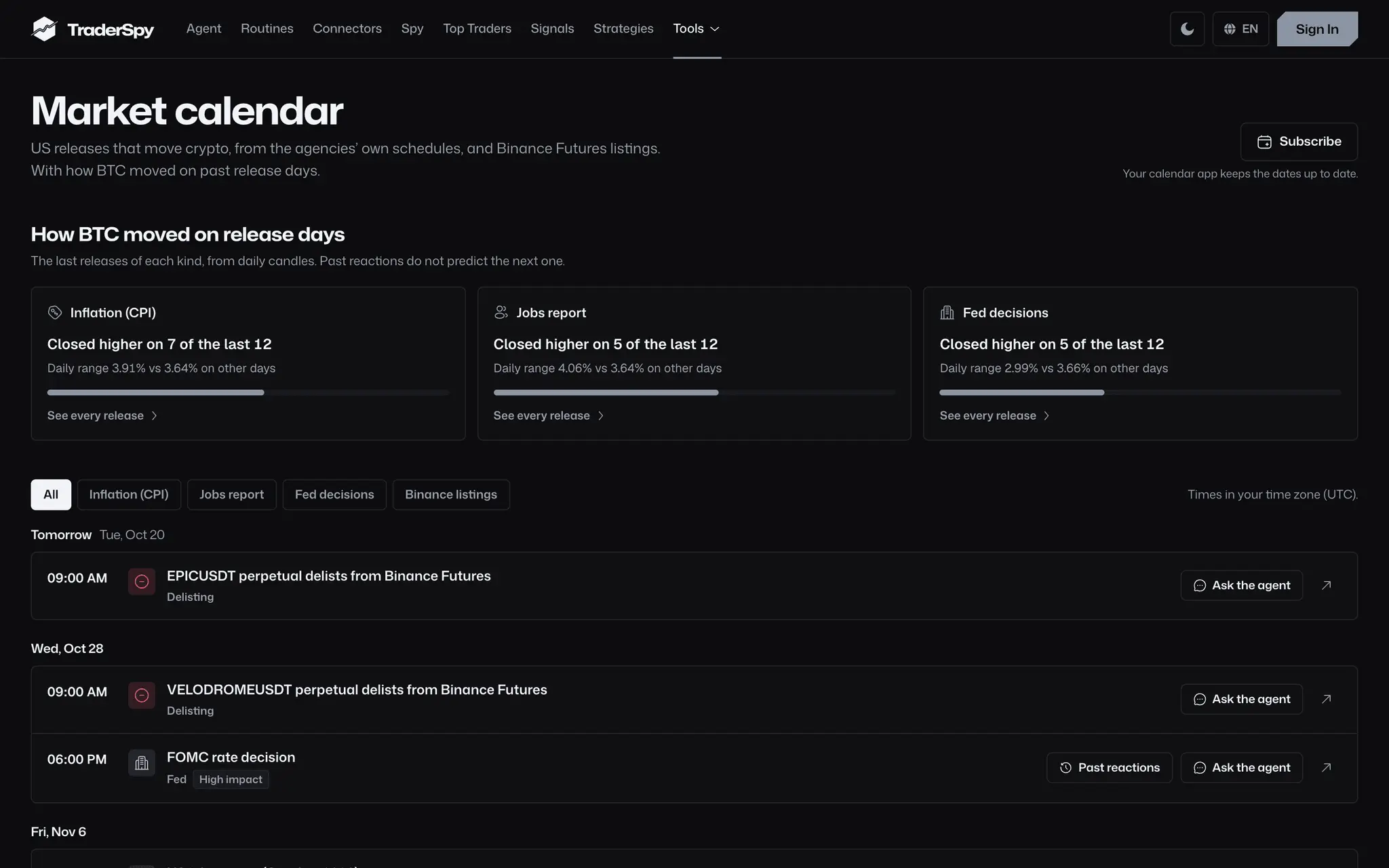Click the Fed decisions card building icon

click(947, 313)
